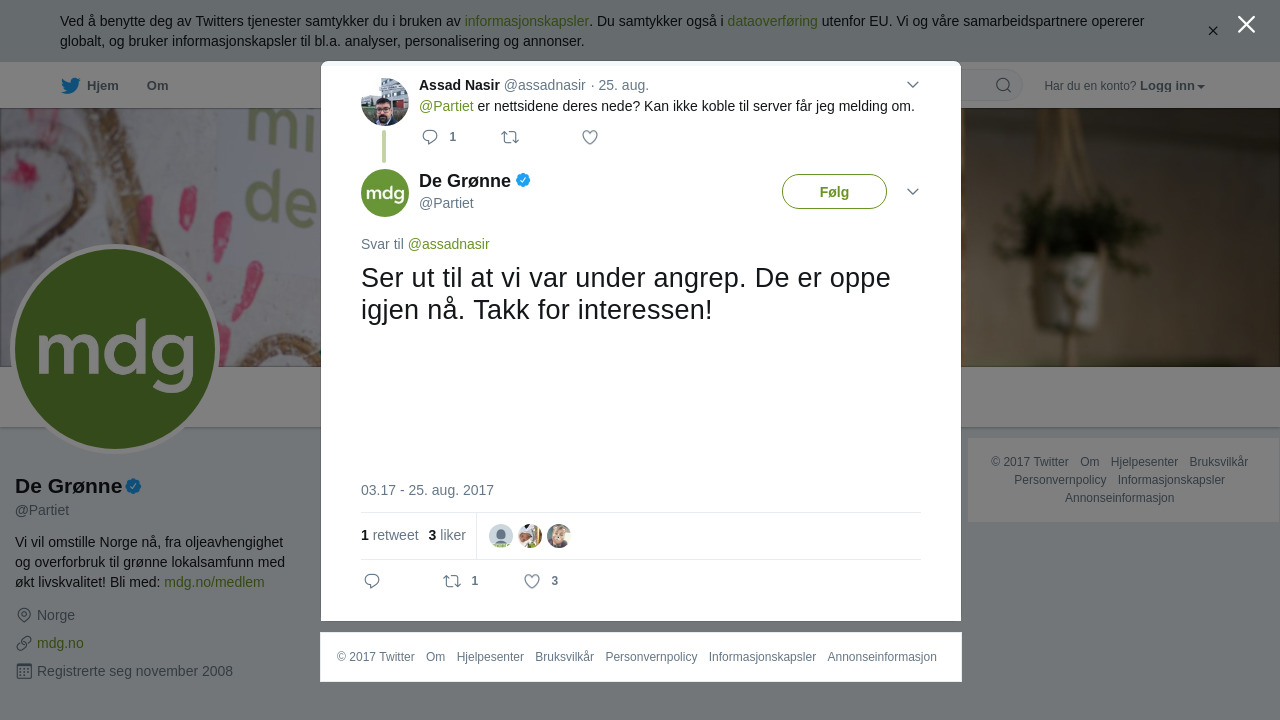View the 1 retweet count list
The image size is (1280, 720).
click(390, 535)
